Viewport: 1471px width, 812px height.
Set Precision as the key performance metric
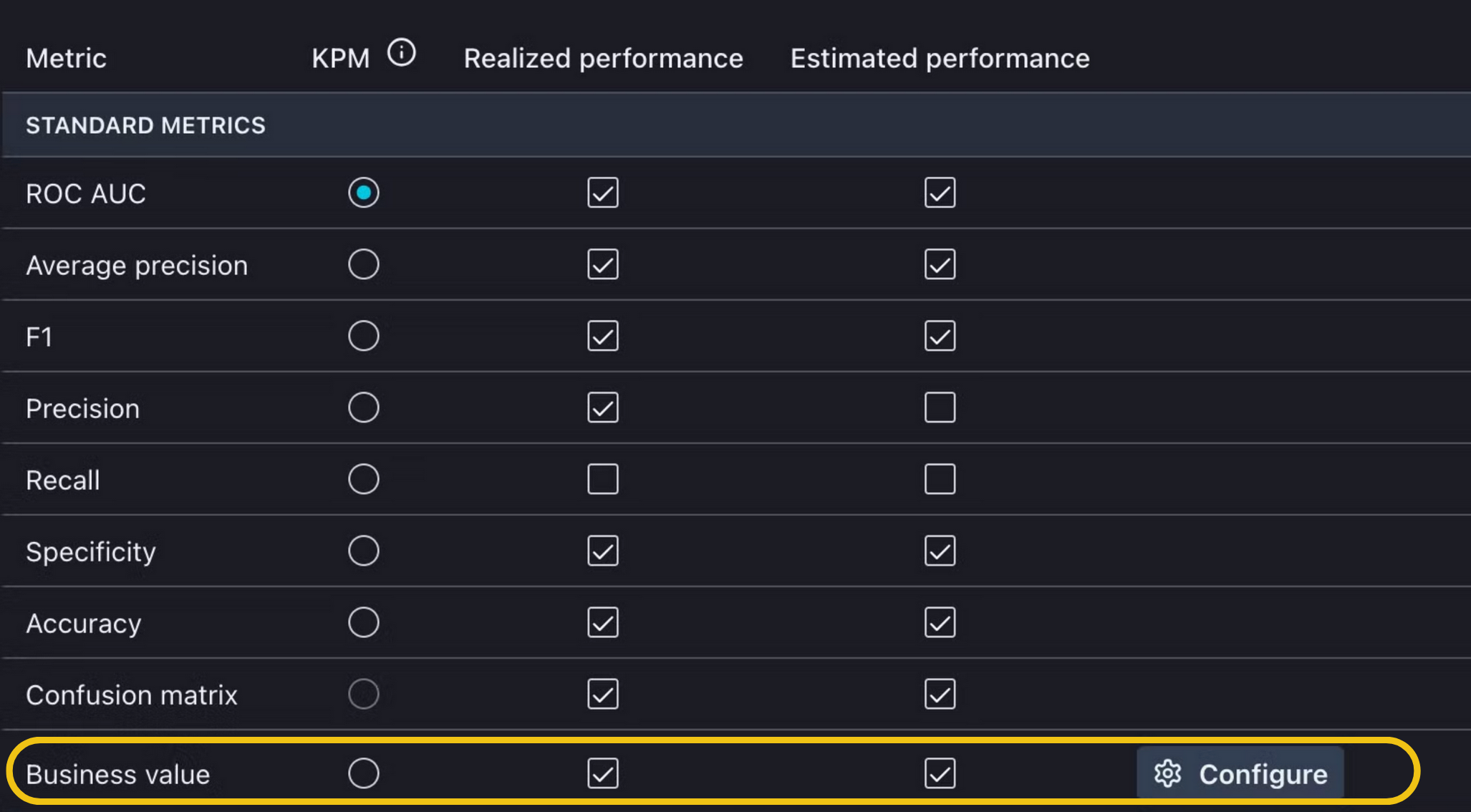coord(364,407)
